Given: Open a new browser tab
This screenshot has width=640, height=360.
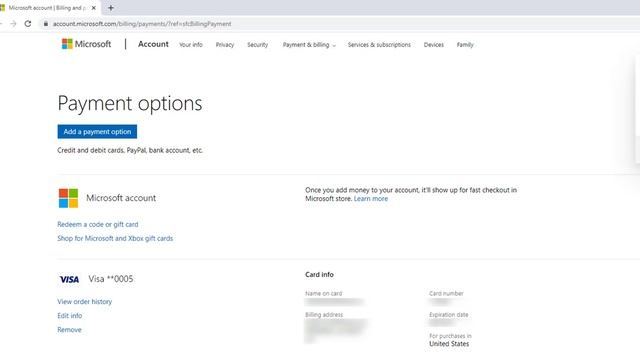Looking at the screenshot, I should point(111,8).
